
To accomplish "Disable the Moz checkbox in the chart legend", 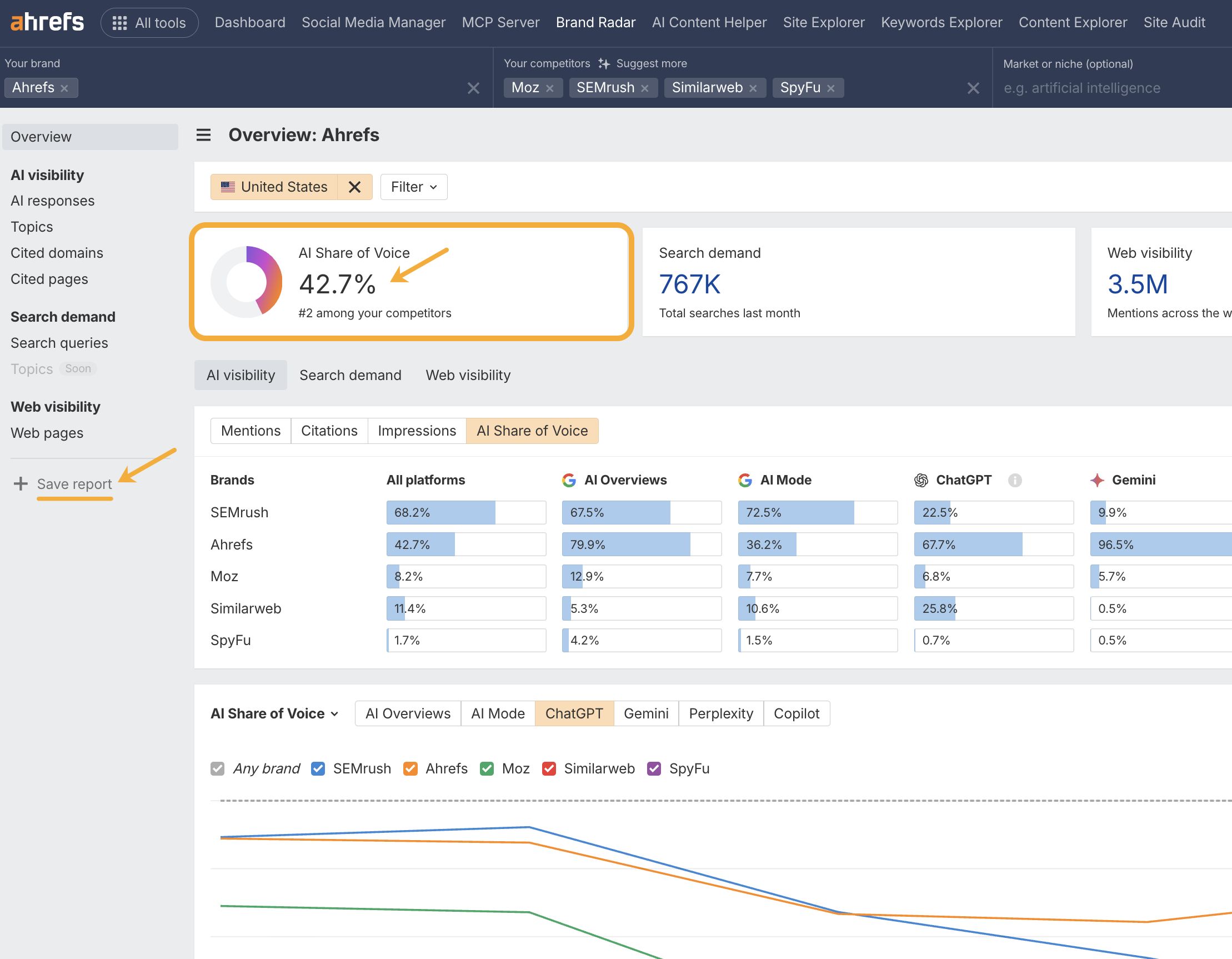I will [x=487, y=768].
